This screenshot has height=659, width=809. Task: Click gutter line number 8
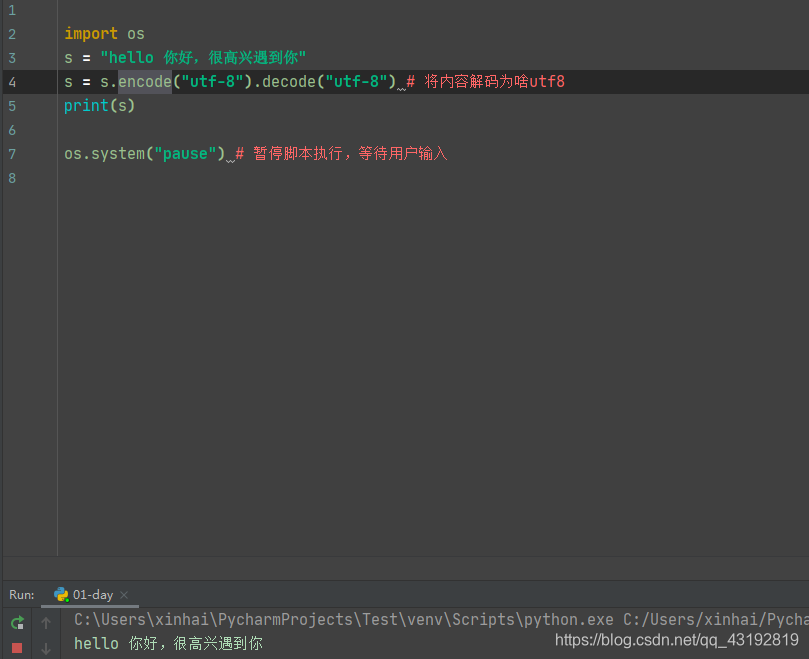12,178
